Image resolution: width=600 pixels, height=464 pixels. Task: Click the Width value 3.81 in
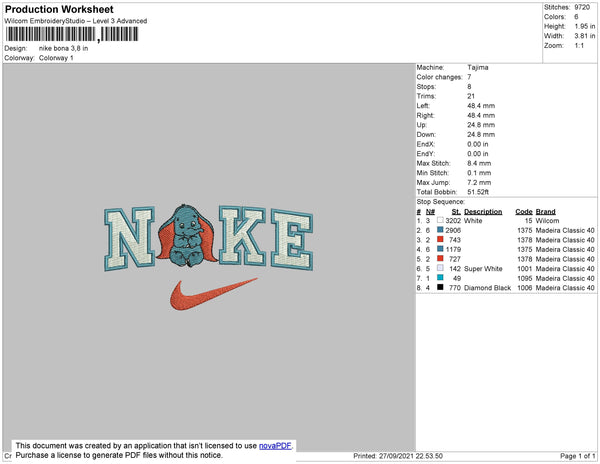(585, 36)
